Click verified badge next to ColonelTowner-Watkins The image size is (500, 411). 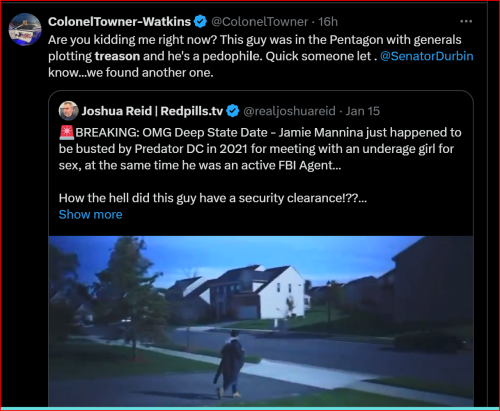(200, 22)
